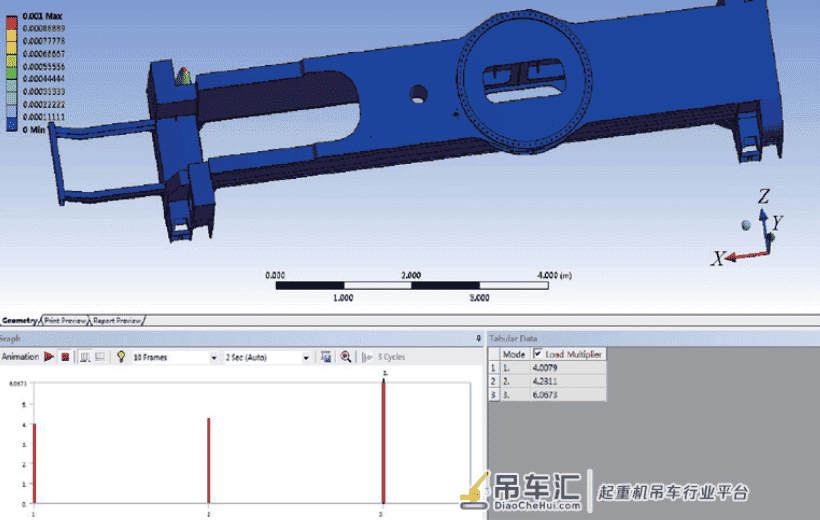Click the red legend swatch at Max
Screen dimensions: 820x520
click(x=12, y=22)
